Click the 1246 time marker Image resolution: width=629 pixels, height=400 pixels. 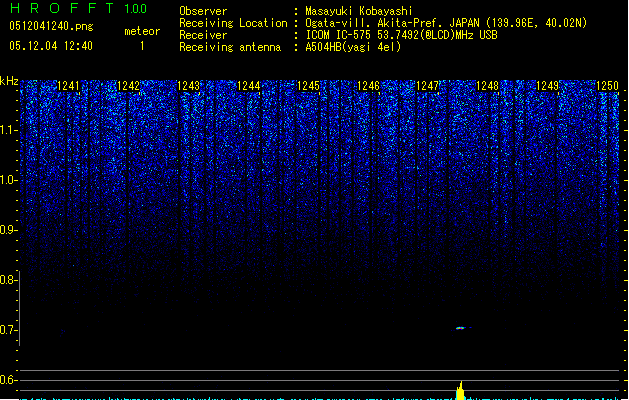(368, 86)
